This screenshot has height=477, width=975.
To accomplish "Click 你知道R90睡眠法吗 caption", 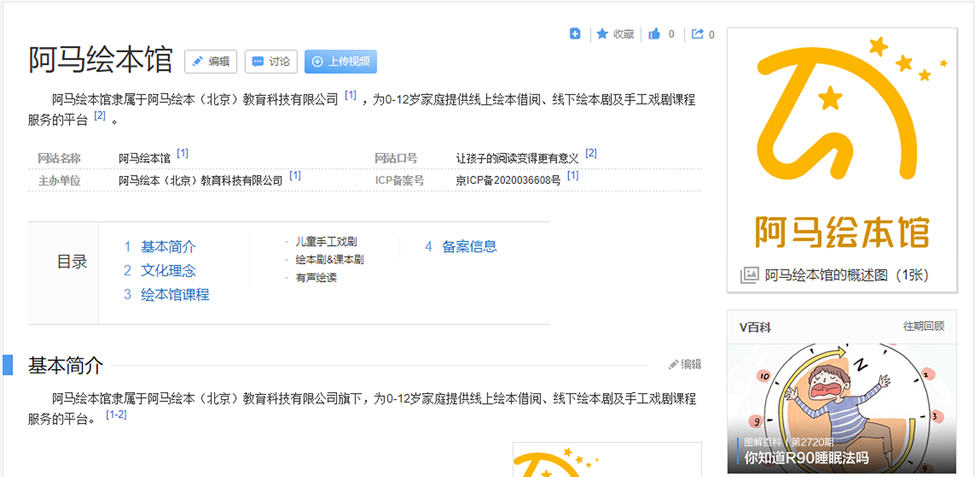I will [806, 459].
